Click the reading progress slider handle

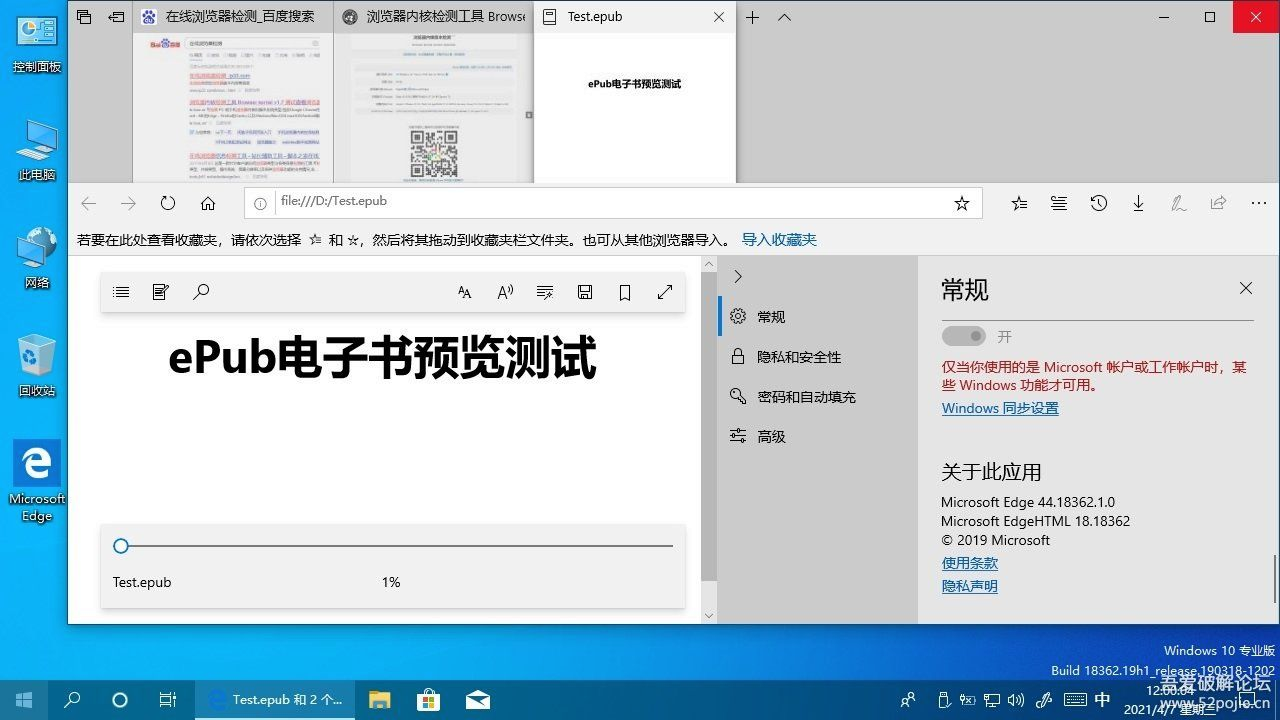tap(121, 546)
